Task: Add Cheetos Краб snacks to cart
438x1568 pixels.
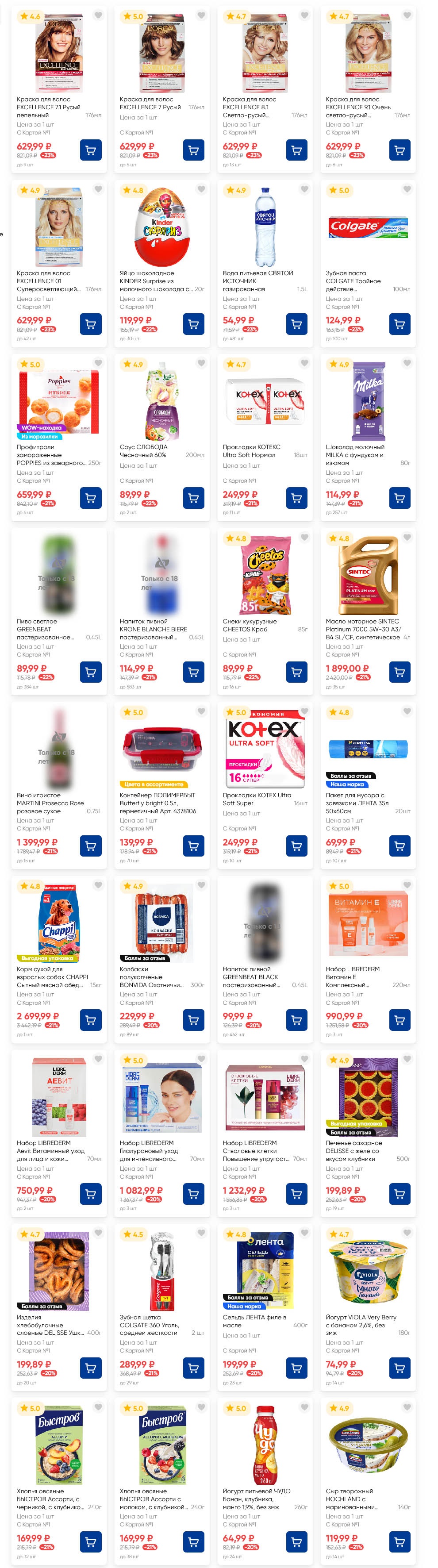Action: [297, 672]
